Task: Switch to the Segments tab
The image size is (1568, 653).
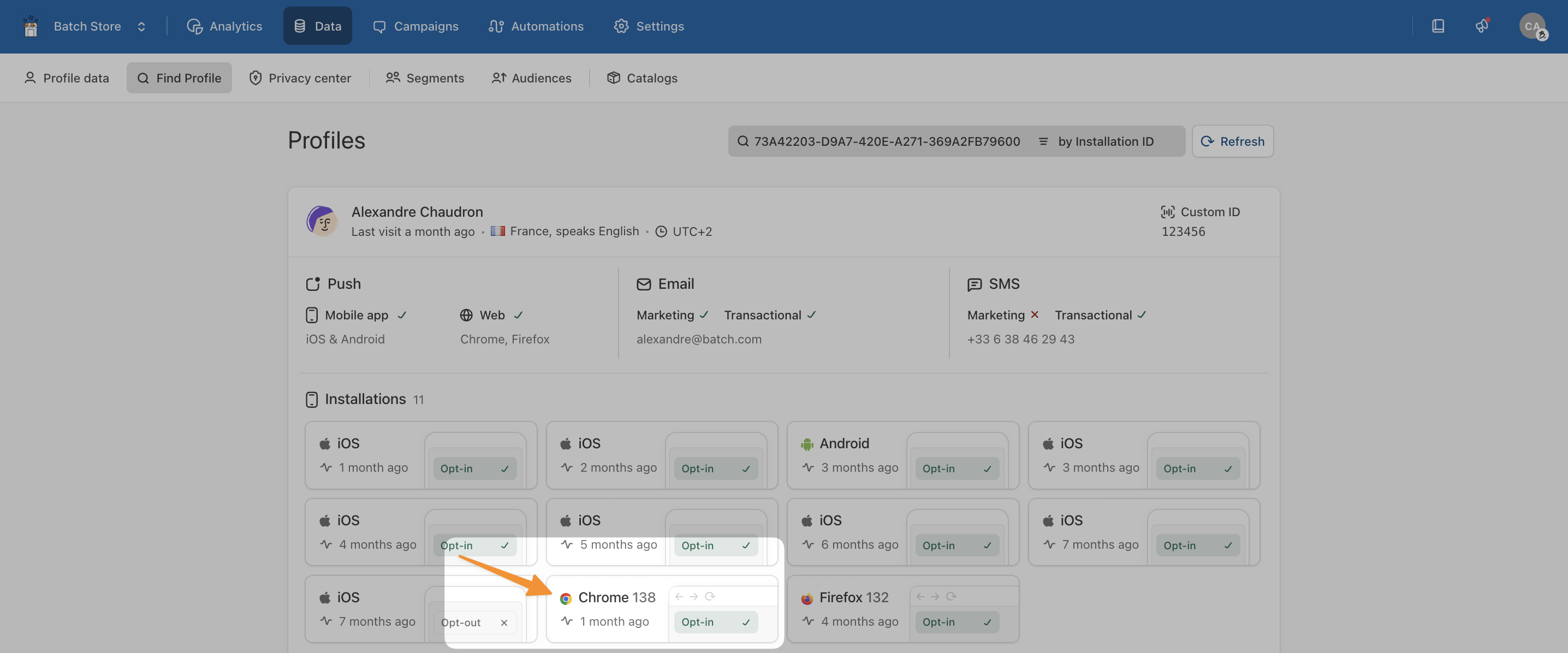Action: click(425, 78)
